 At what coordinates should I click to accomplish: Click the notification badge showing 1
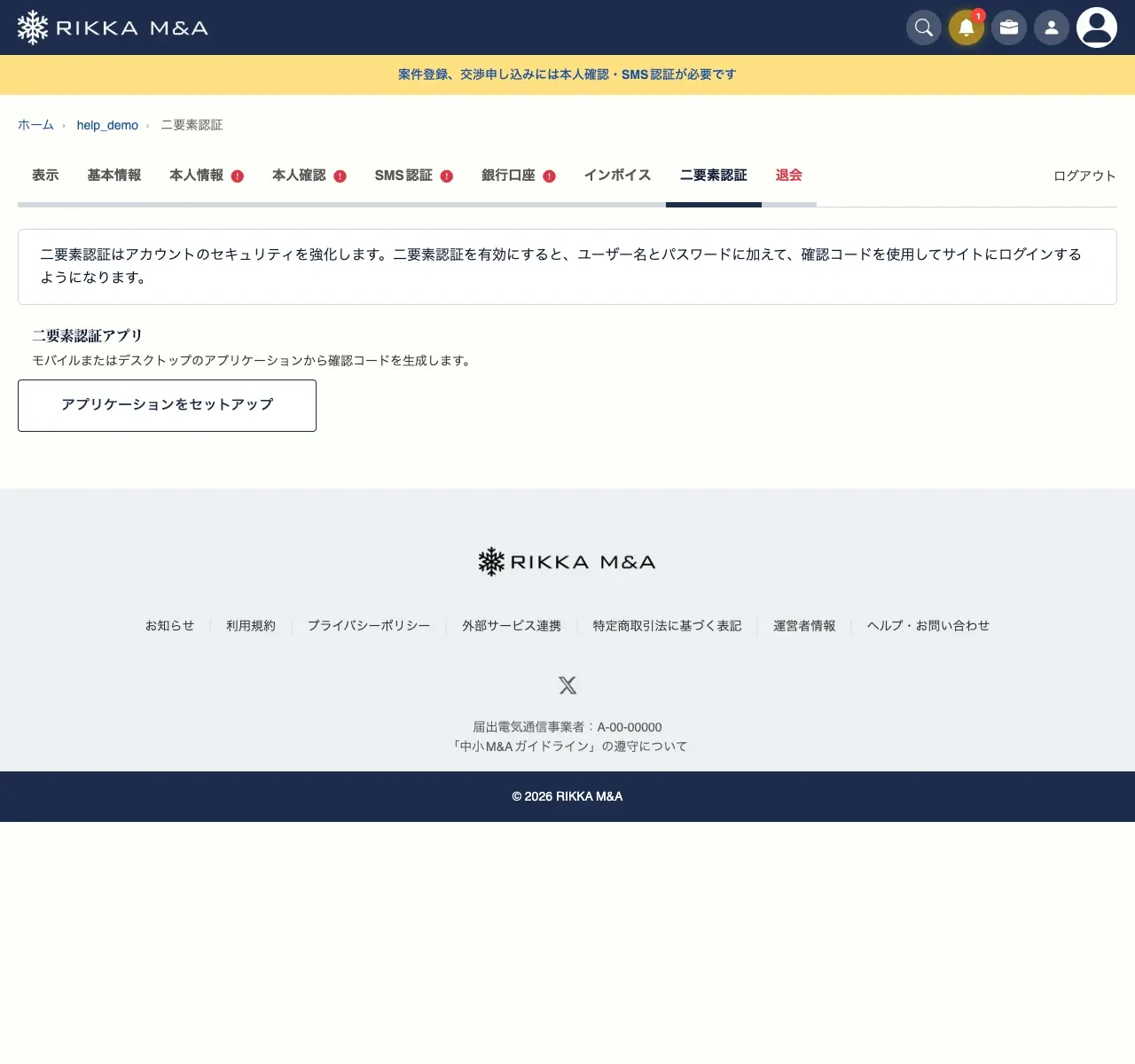click(978, 15)
